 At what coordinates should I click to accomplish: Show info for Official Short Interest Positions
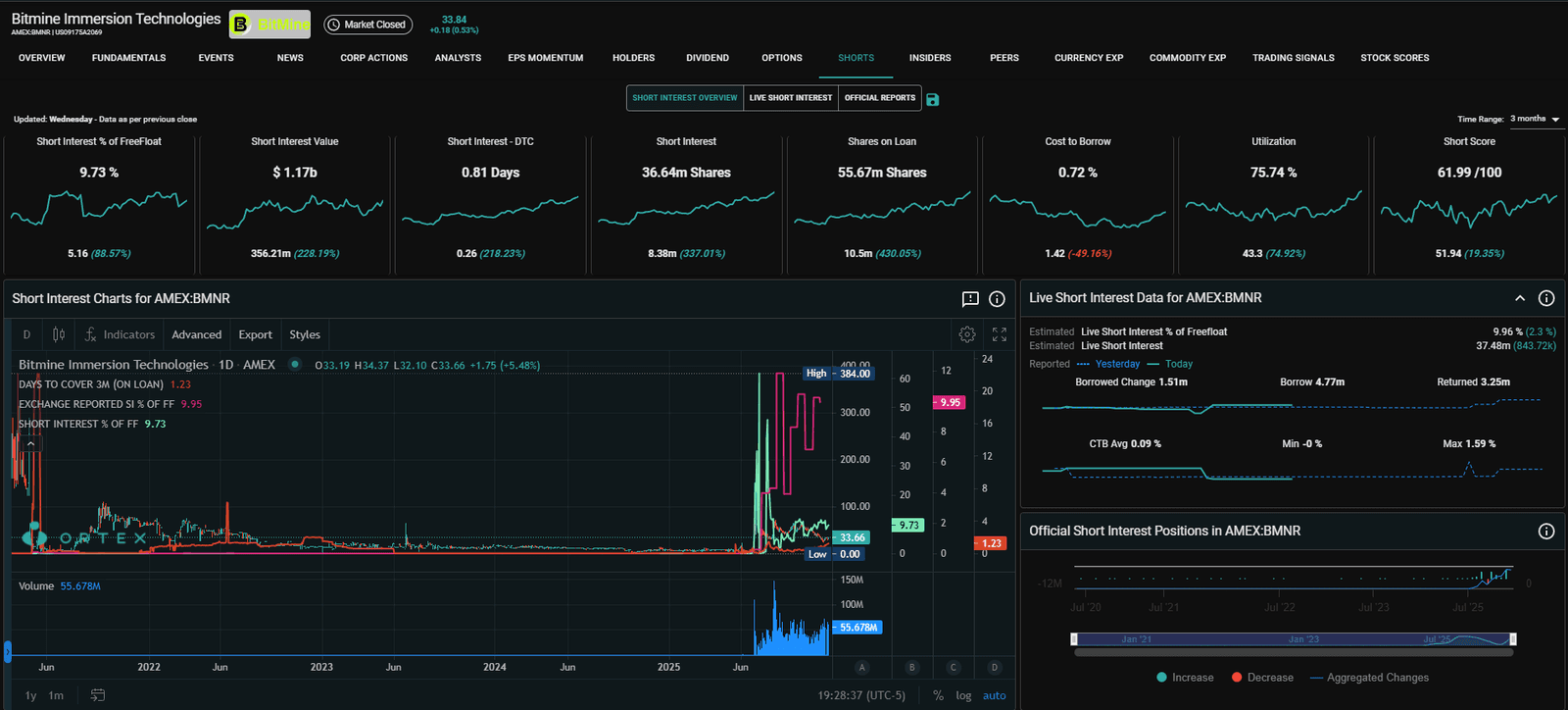coord(1546,532)
